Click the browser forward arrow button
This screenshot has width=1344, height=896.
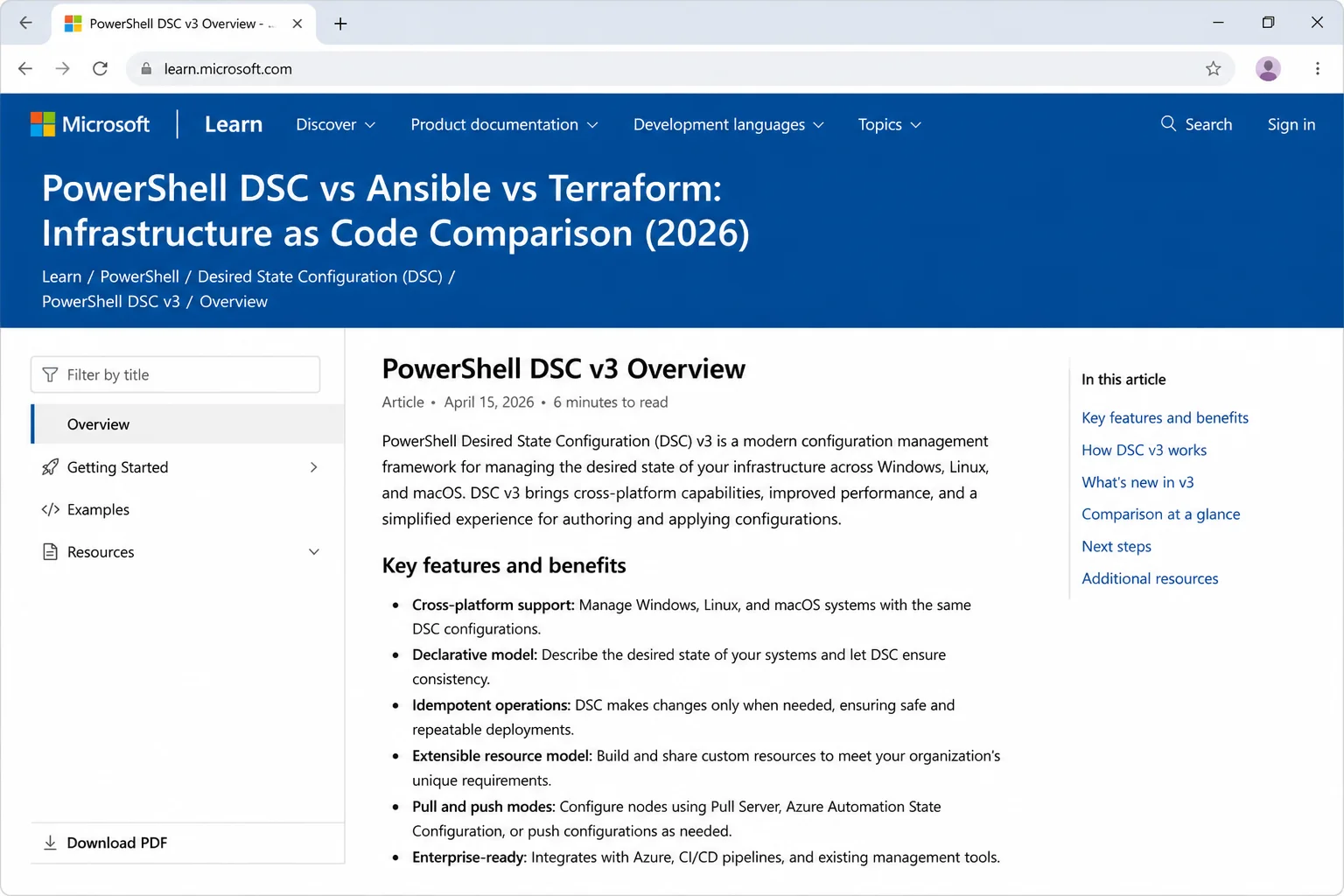[x=62, y=68]
